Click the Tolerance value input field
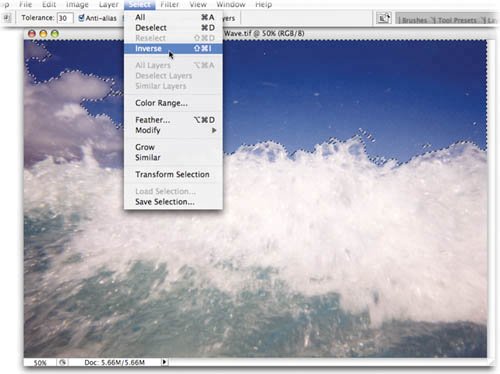Viewport: 500px width, 374px height. click(65, 18)
